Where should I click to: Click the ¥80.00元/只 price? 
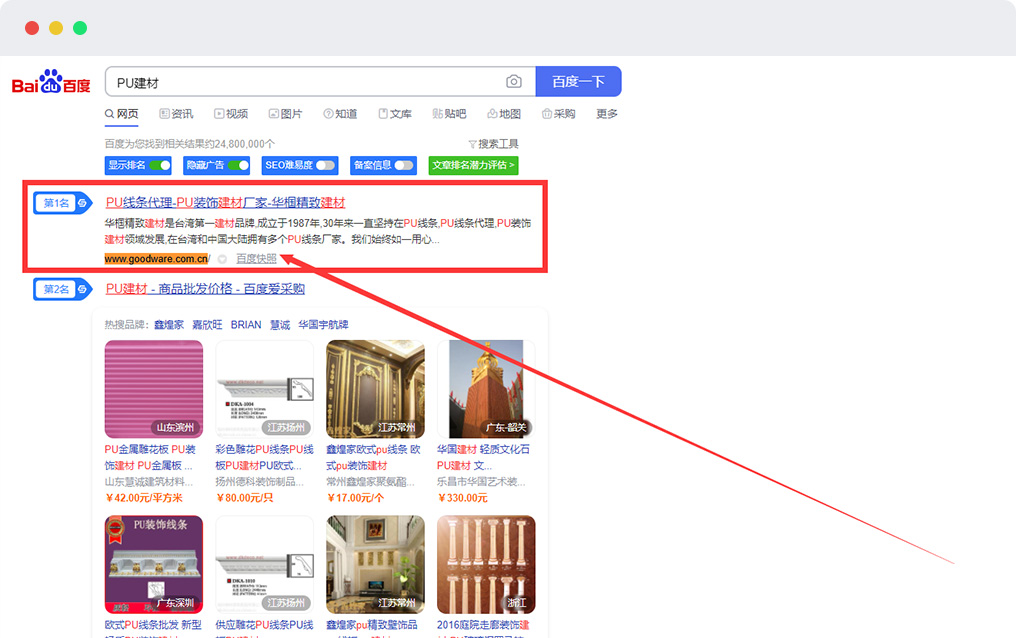tap(245, 498)
